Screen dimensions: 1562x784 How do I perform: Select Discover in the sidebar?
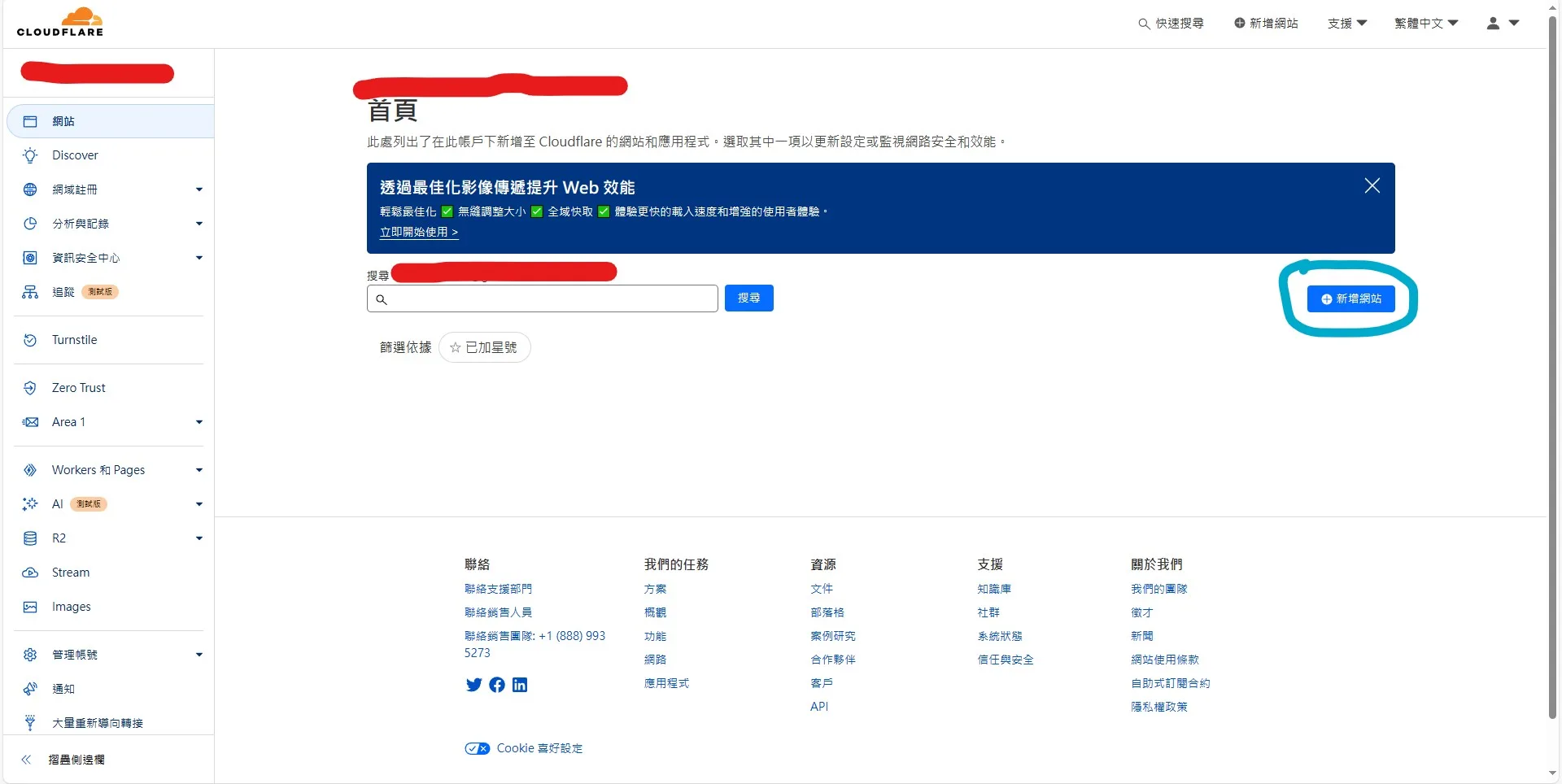coord(75,155)
